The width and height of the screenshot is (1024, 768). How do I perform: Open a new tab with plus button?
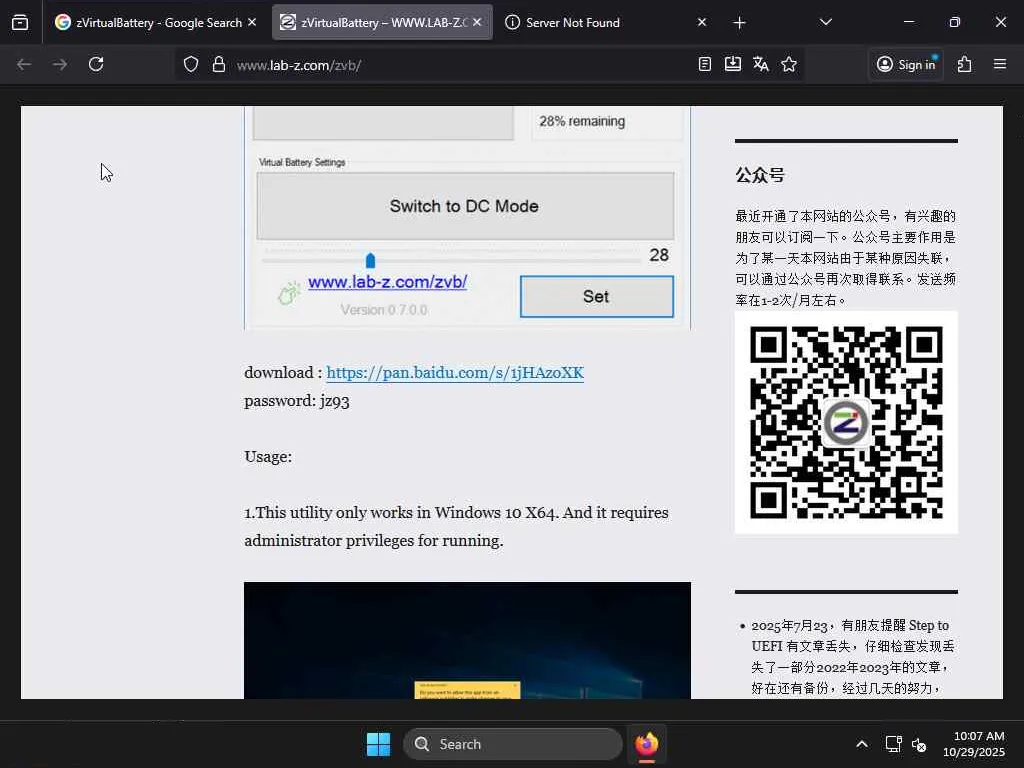point(739,23)
